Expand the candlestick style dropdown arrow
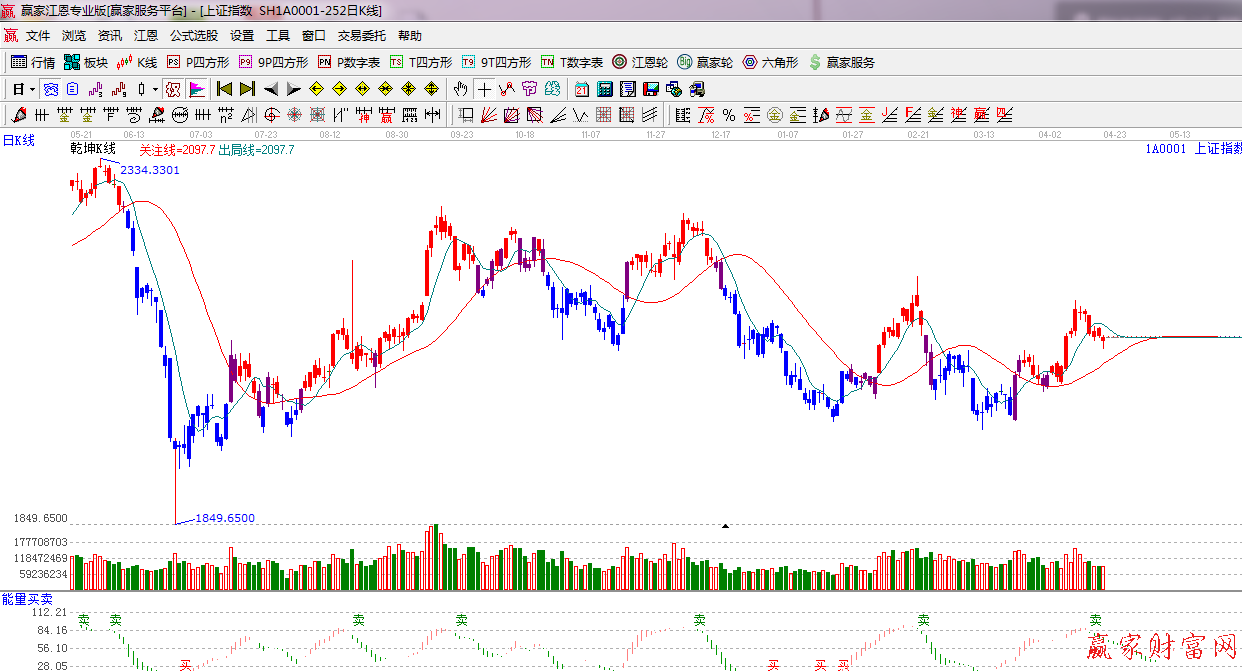1242x671 pixels. point(155,89)
